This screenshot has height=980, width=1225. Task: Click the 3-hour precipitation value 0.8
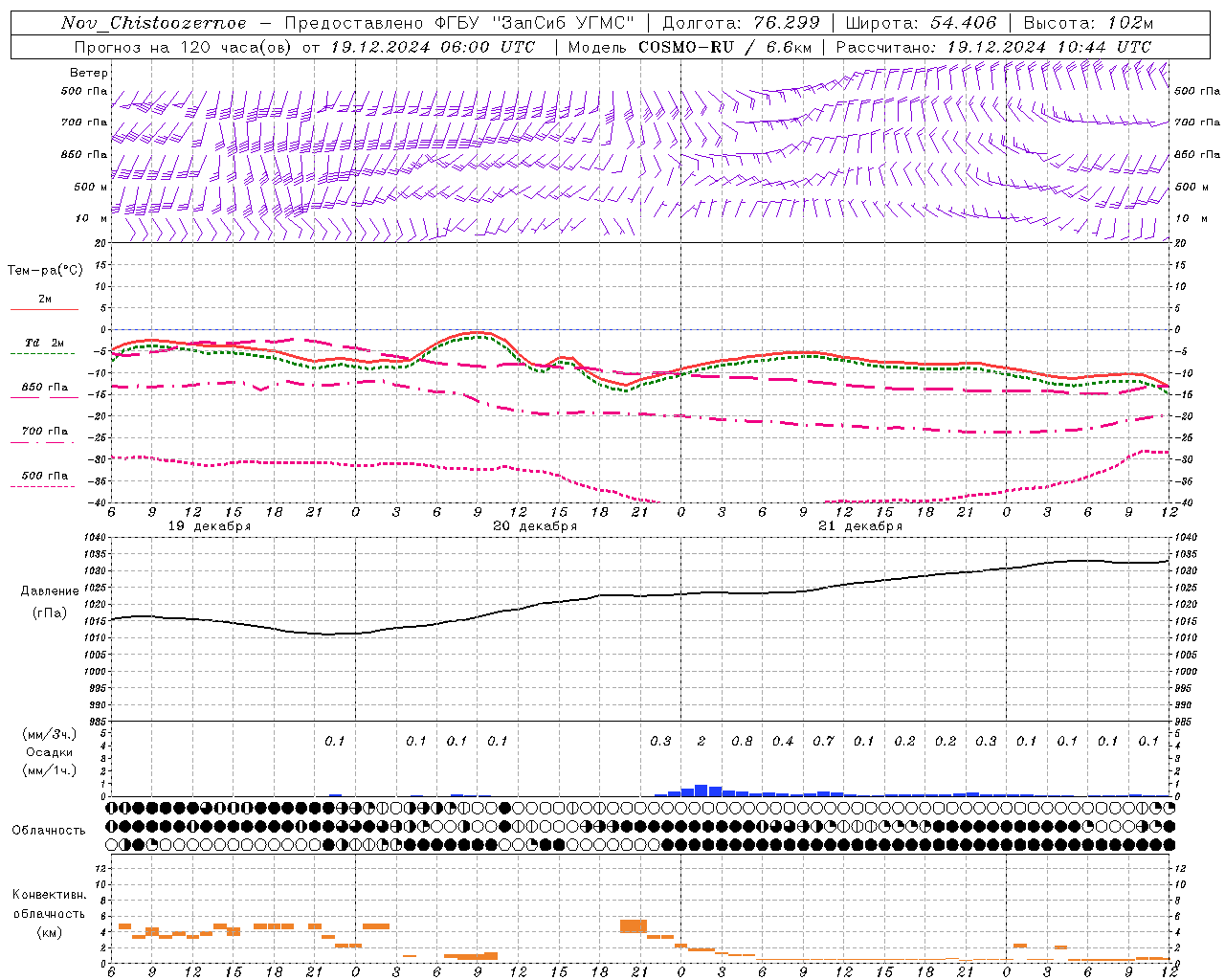(x=742, y=742)
